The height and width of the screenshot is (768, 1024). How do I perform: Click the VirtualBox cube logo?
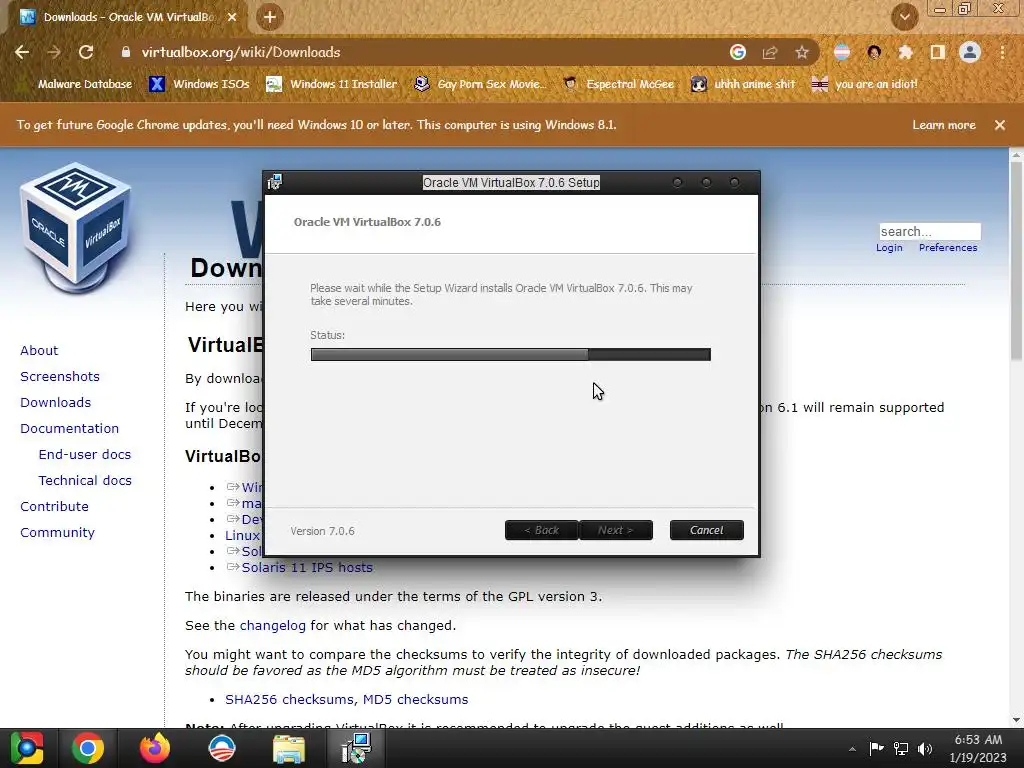pyautogui.click(x=76, y=227)
